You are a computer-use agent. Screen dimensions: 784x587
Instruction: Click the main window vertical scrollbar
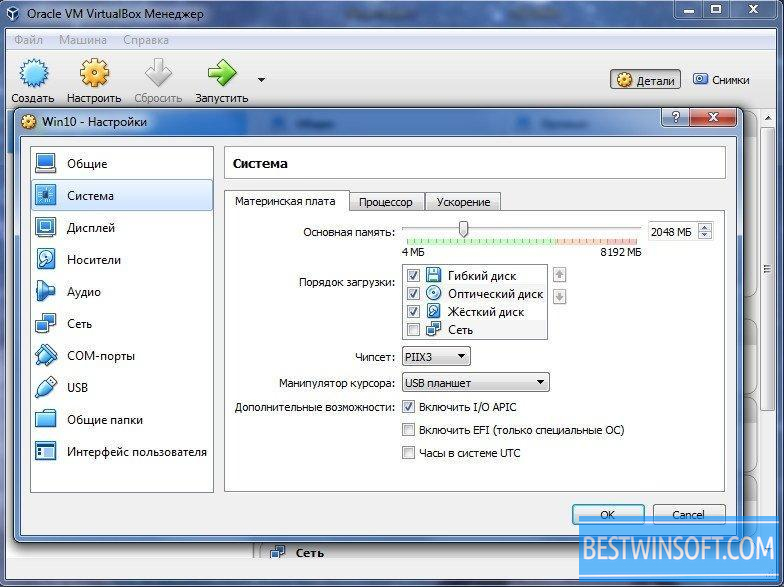[x=767, y=270]
